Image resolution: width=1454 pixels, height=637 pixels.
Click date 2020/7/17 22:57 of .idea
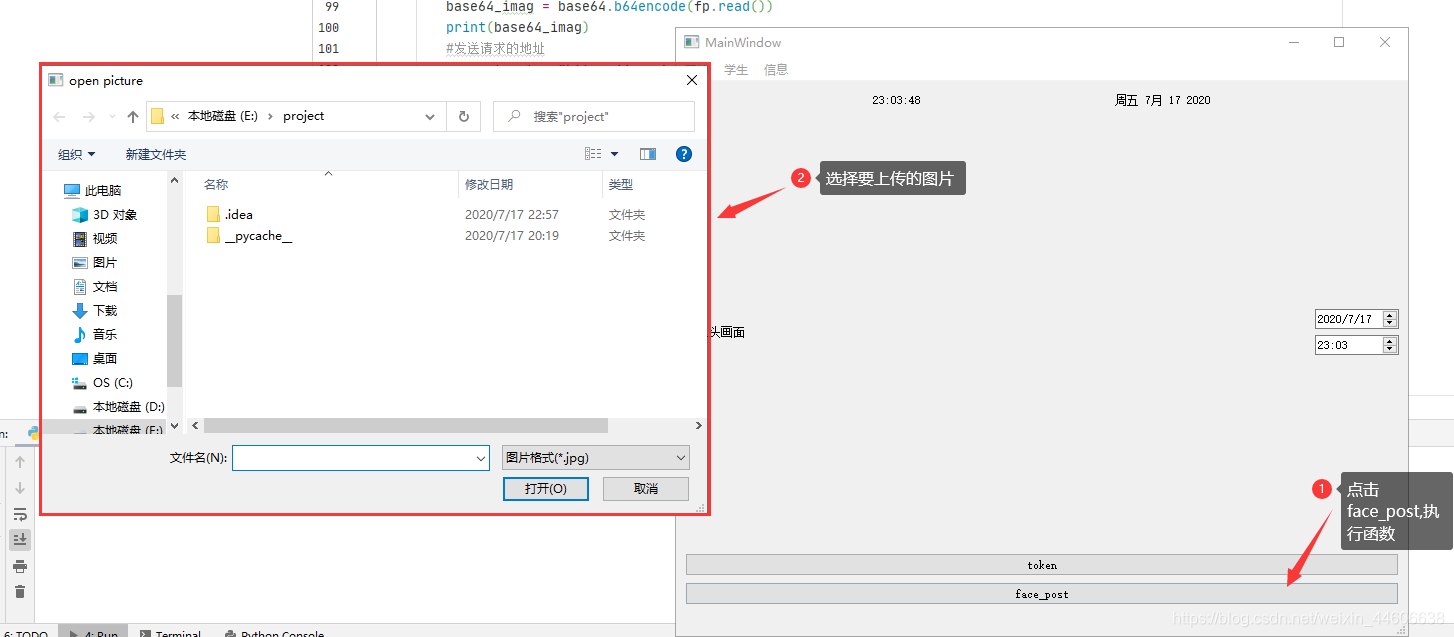click(x=512, y=214)
